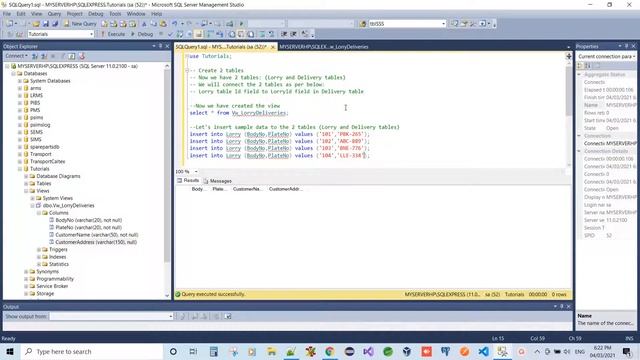This screenshot has height=360, width=640.
Task: Open the File menu
Action: (x=7, y=13)
